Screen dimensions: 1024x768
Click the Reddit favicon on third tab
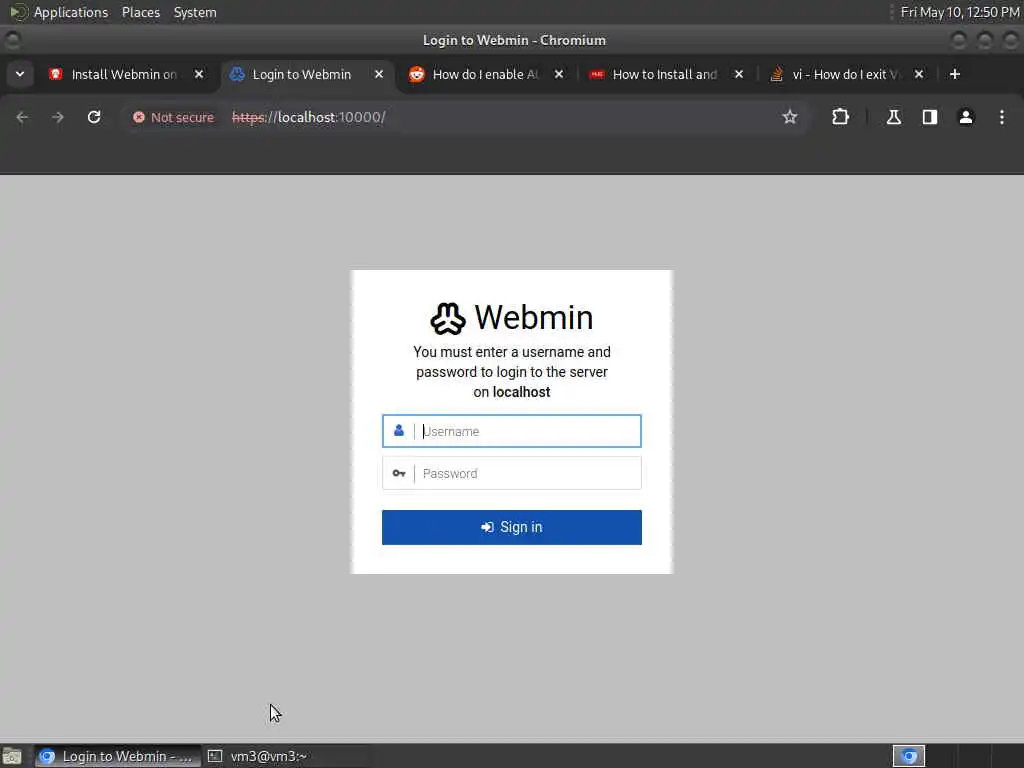pyautogui.click(x=417, y=74)
